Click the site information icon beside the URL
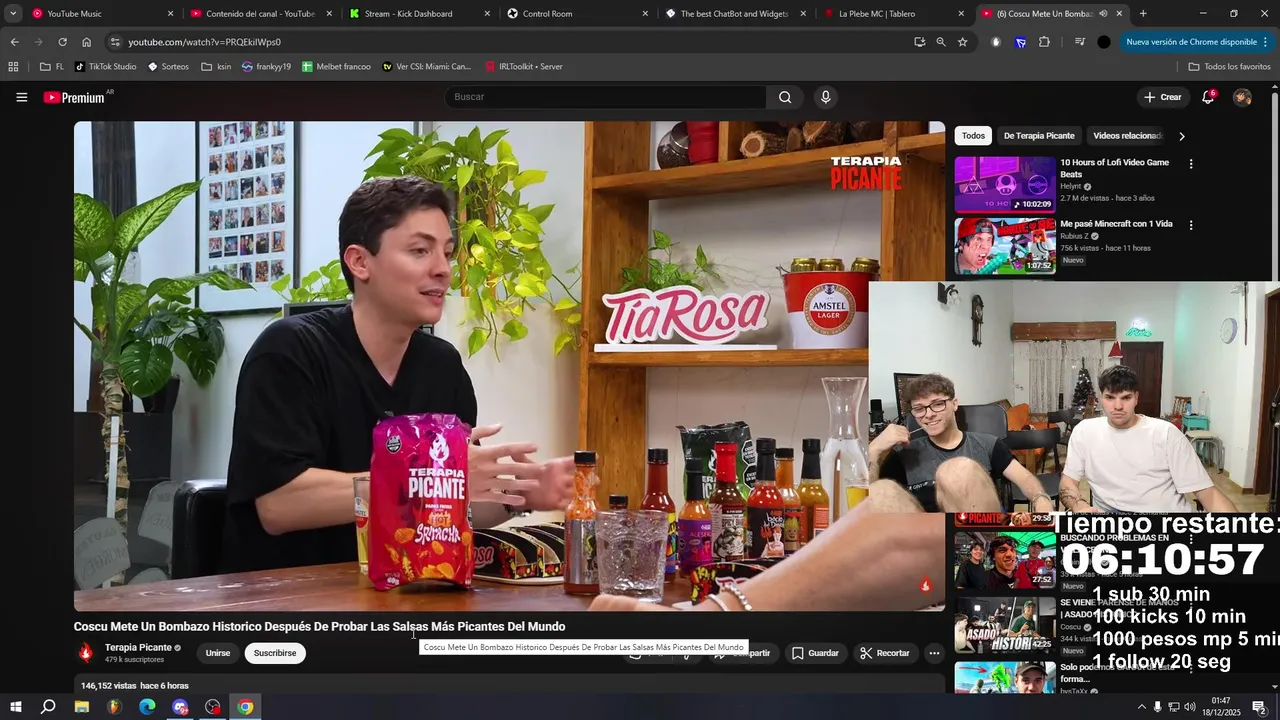 point(115,42)
